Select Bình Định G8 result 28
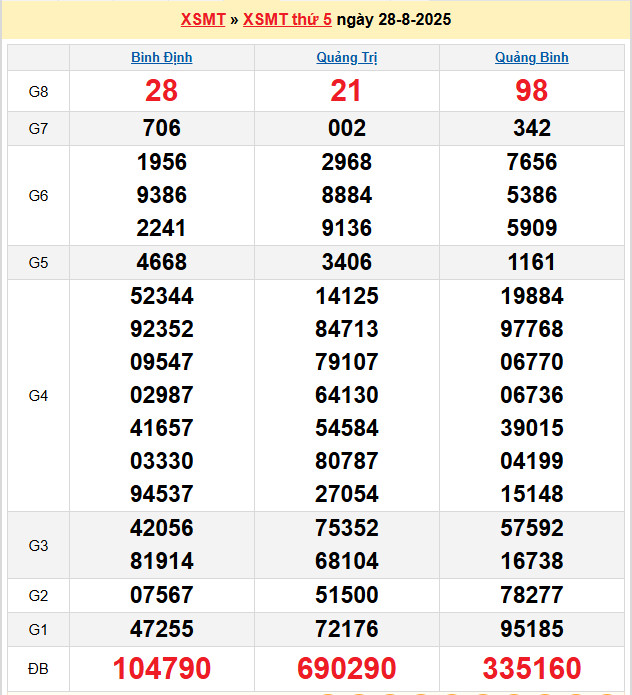 [x=161, y=91]
